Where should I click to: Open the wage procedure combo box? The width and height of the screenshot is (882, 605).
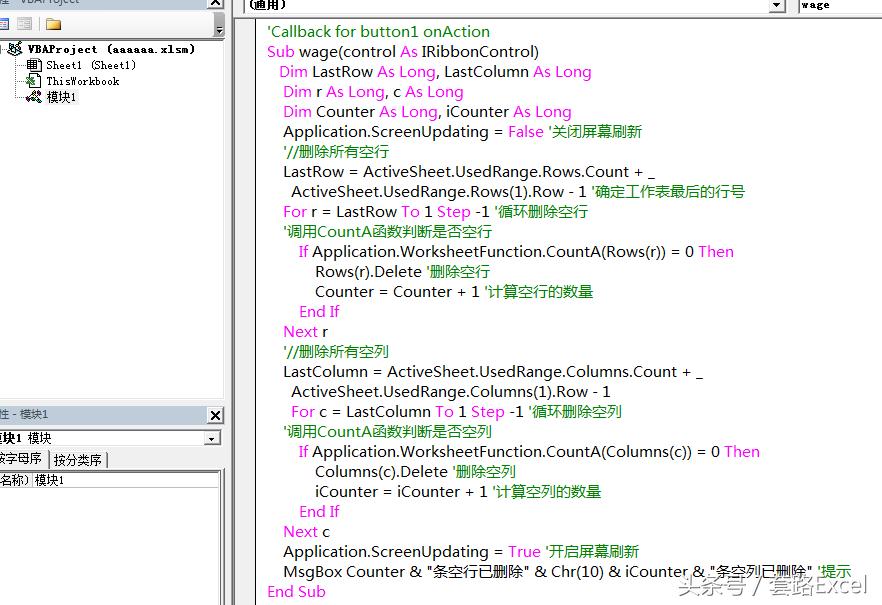[838, 5]
